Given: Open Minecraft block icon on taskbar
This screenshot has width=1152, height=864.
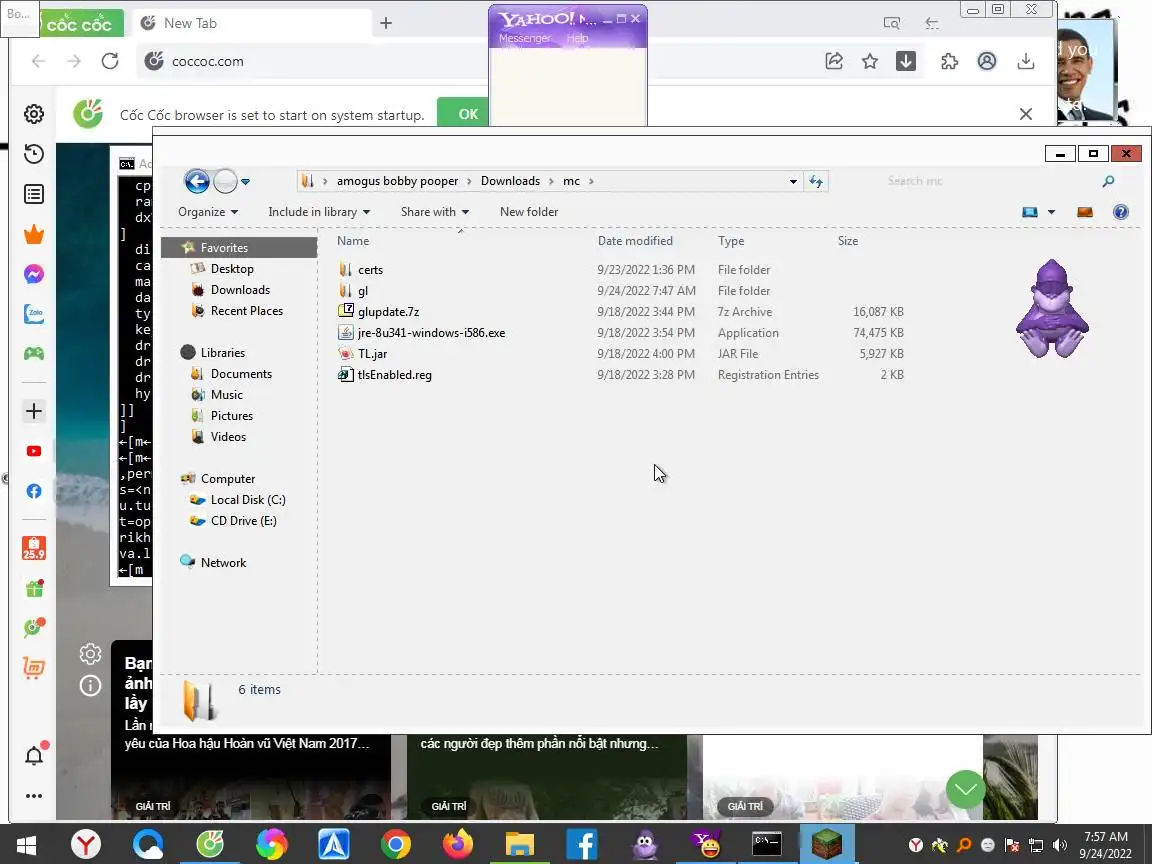Looking at the screenshot, I should point(827,844).
